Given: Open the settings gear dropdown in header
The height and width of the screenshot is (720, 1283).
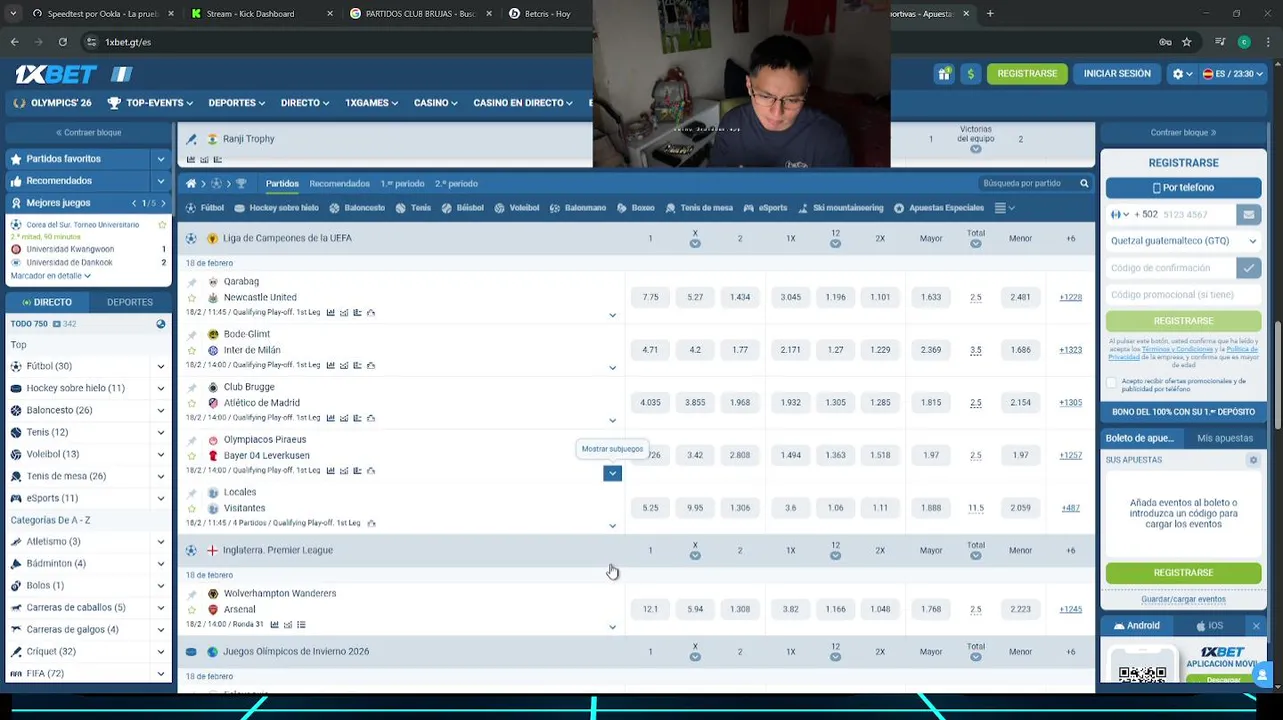Looking at the screenshot, I should [1182, 74].
